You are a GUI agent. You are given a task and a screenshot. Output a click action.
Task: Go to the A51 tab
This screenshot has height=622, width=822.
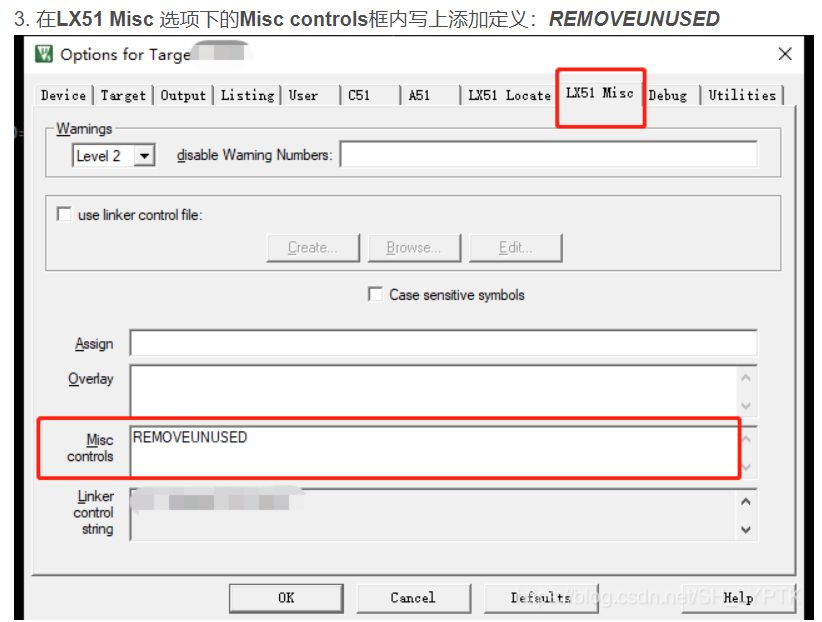431,95
